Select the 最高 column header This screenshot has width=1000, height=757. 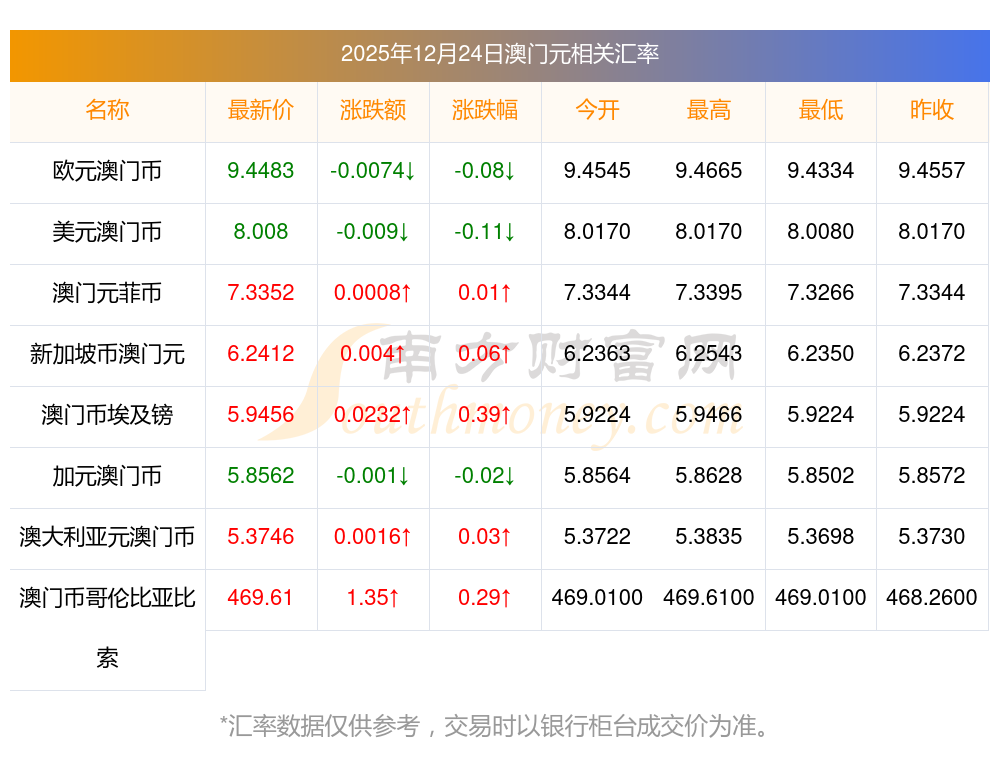tap(709, 110)
